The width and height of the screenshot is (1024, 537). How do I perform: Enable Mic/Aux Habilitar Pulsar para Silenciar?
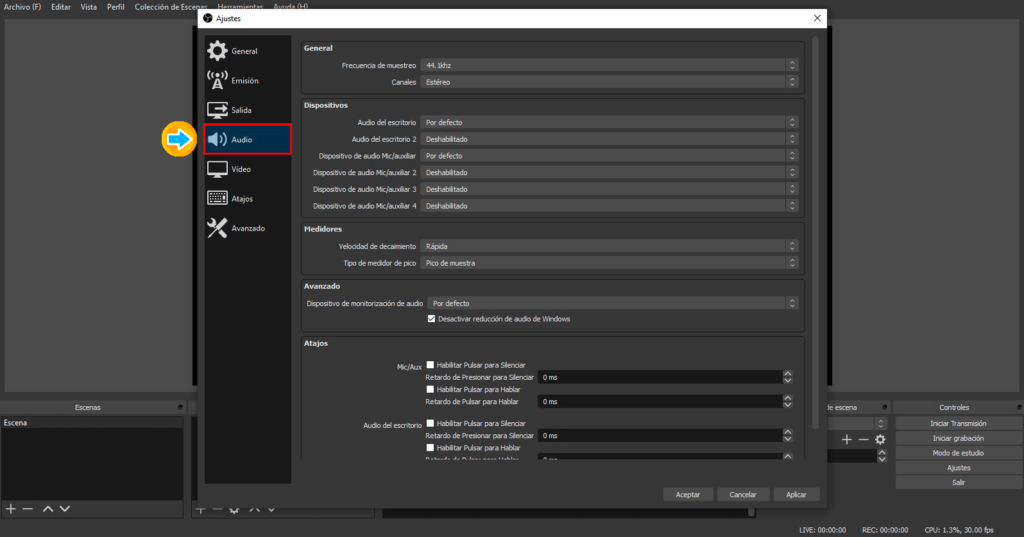431,365
